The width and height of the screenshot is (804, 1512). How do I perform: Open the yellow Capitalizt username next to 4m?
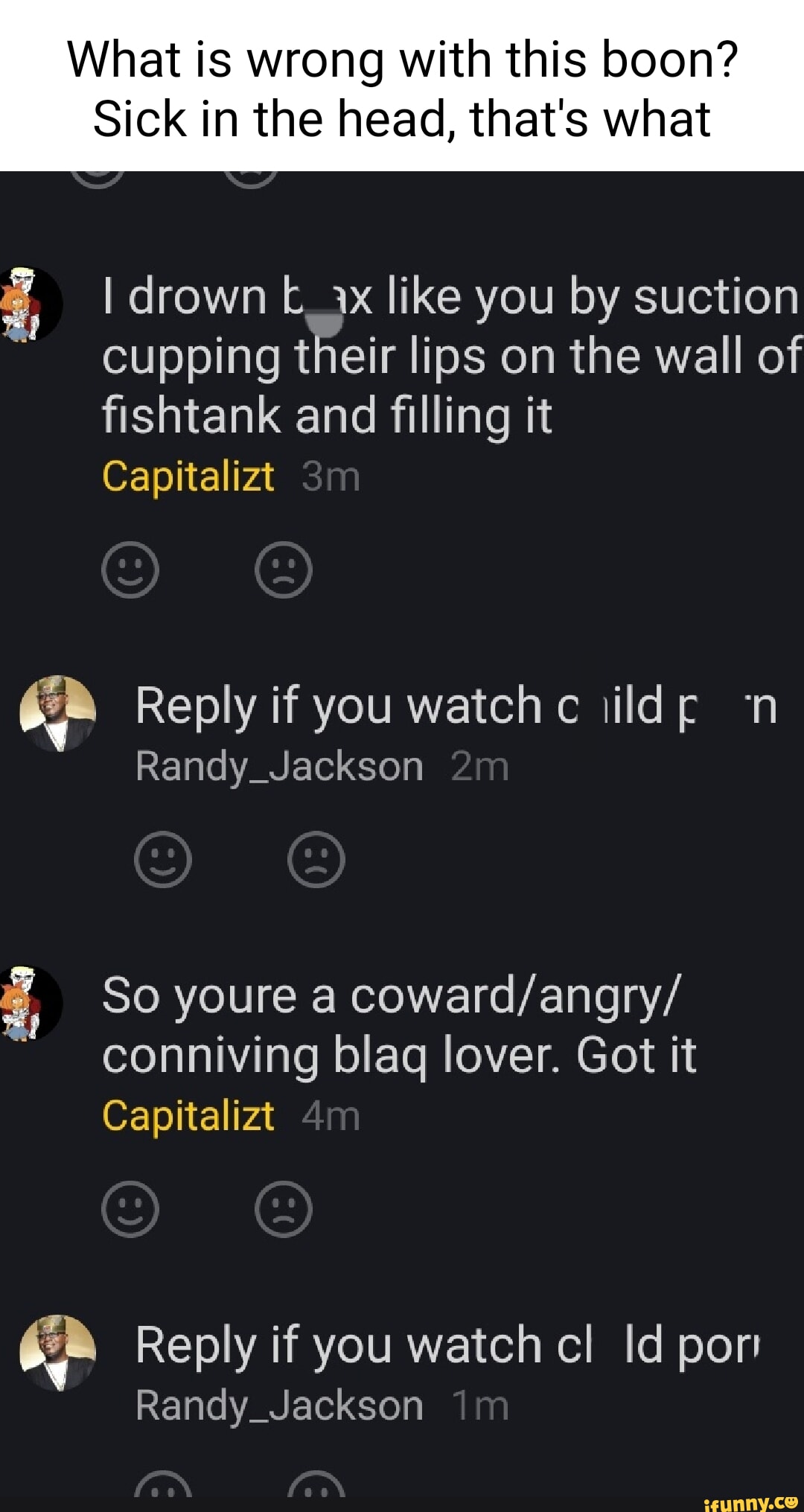click(x=188, y=1116)
